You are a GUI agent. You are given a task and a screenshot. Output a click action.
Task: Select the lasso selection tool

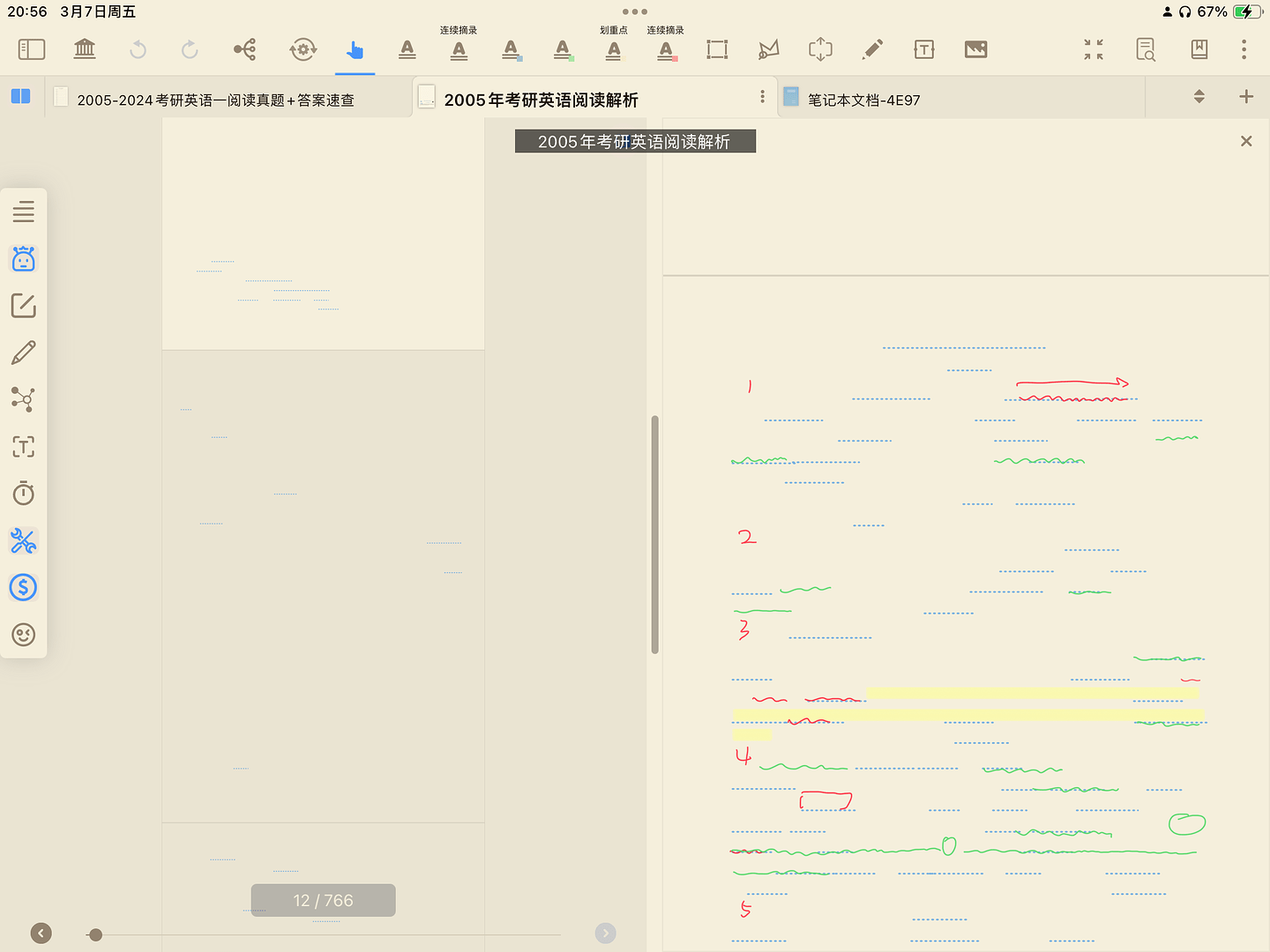click(x=769, y=49)
